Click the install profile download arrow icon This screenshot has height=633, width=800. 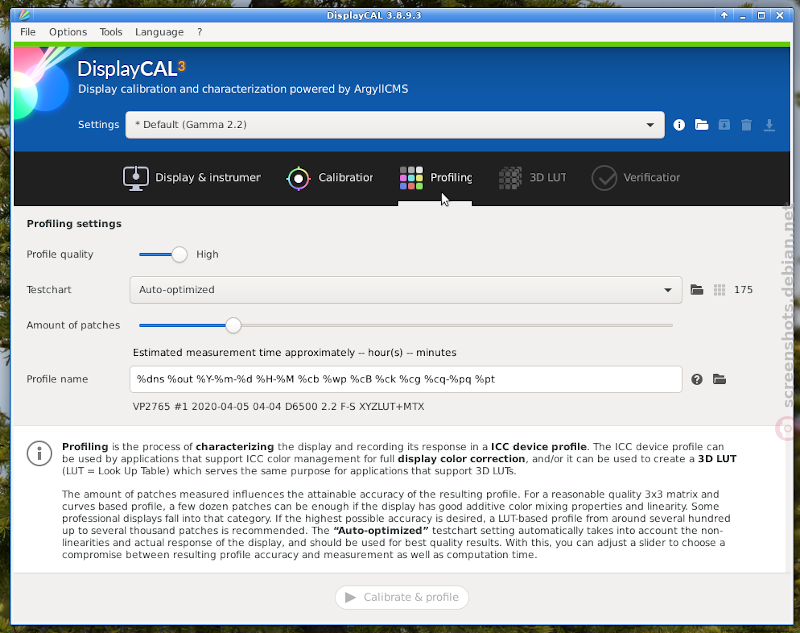click(x=769, y=125)
